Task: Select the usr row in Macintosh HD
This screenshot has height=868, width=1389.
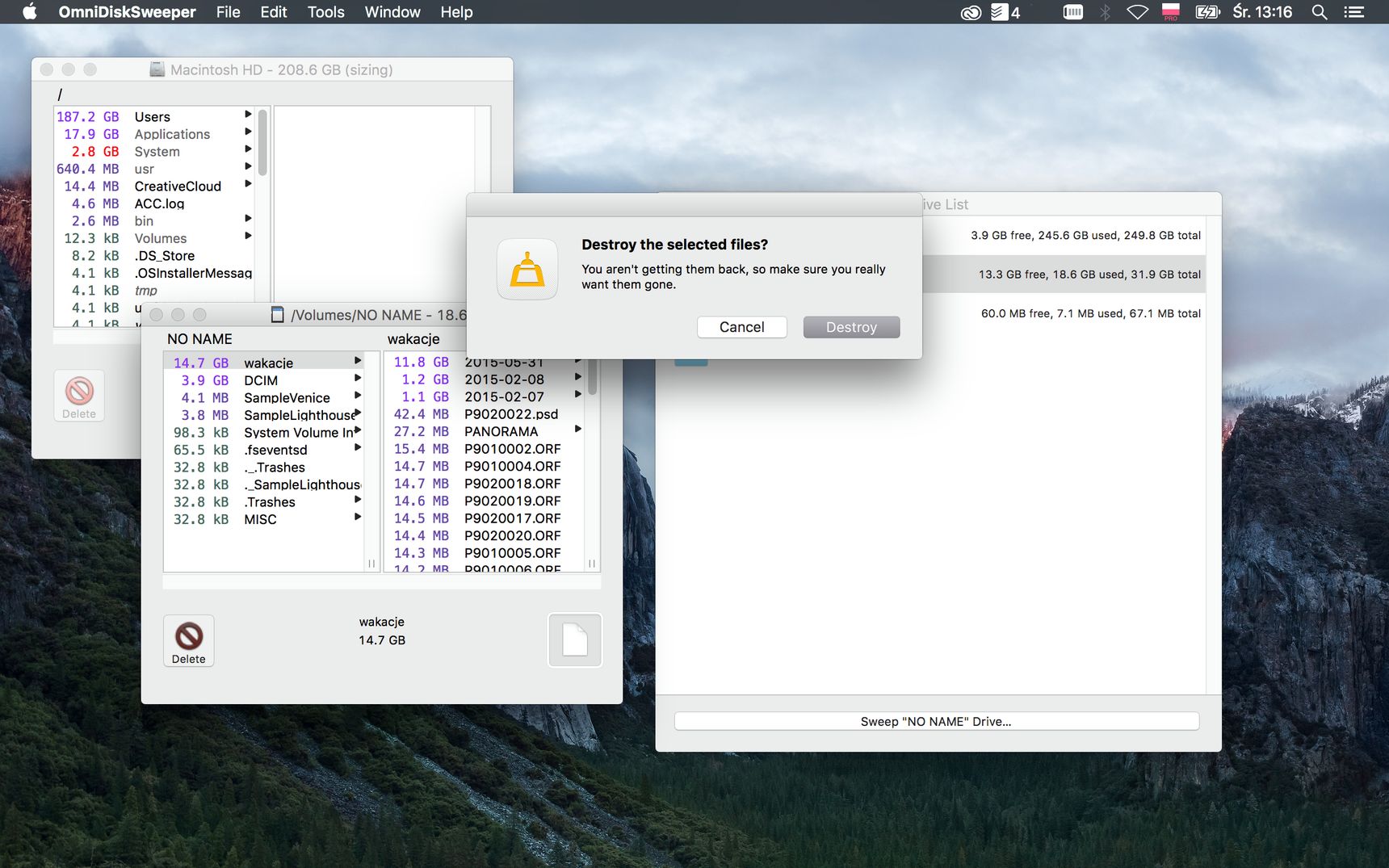Action: click(x=153, y=169)
